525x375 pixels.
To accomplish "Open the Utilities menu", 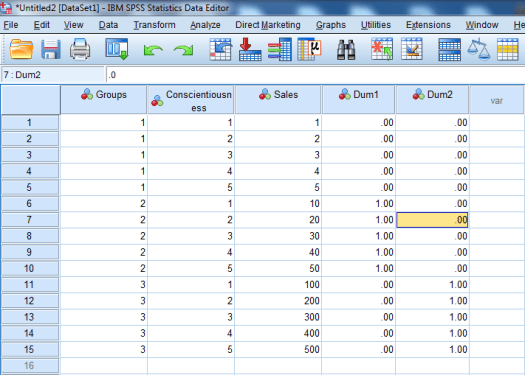I will click(x=376, y=25).
